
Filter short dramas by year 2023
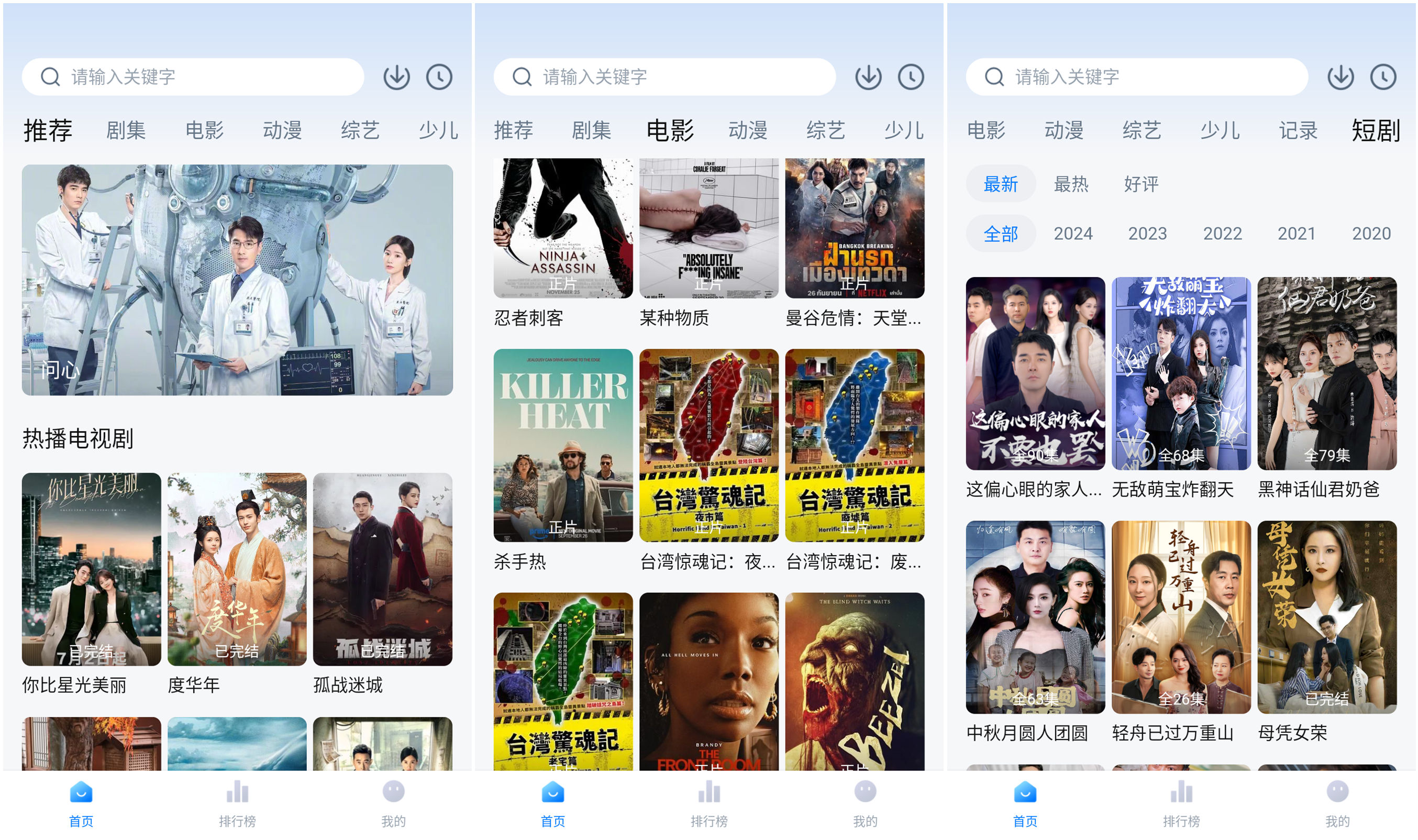tap(1147, 234)
